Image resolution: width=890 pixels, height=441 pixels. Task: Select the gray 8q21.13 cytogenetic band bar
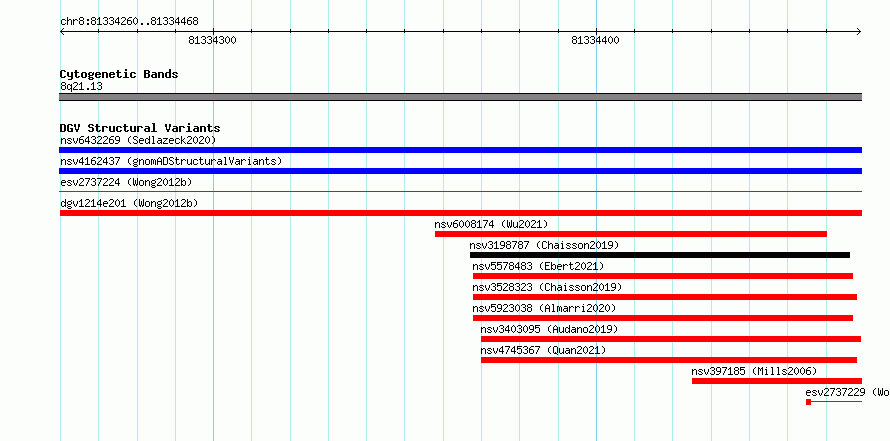[x=460, y=97]
